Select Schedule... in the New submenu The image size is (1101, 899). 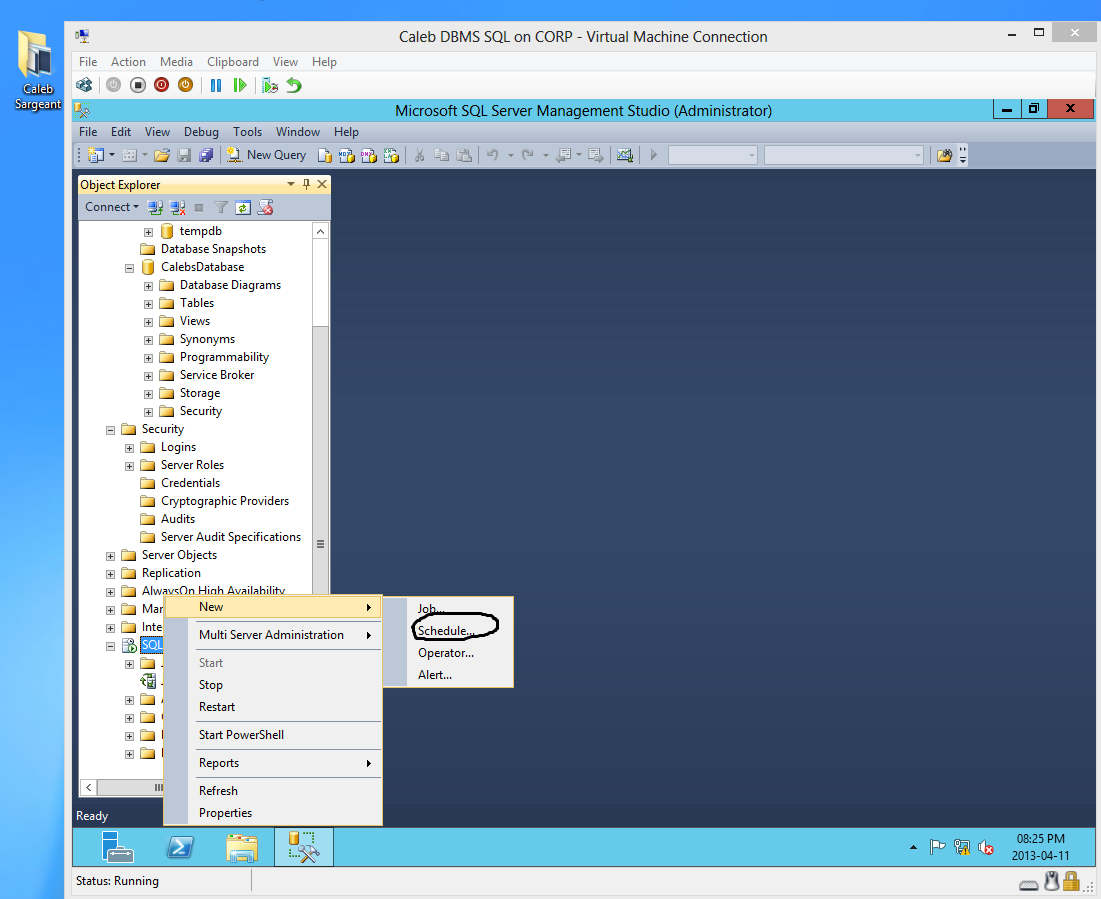pos(446,631)
